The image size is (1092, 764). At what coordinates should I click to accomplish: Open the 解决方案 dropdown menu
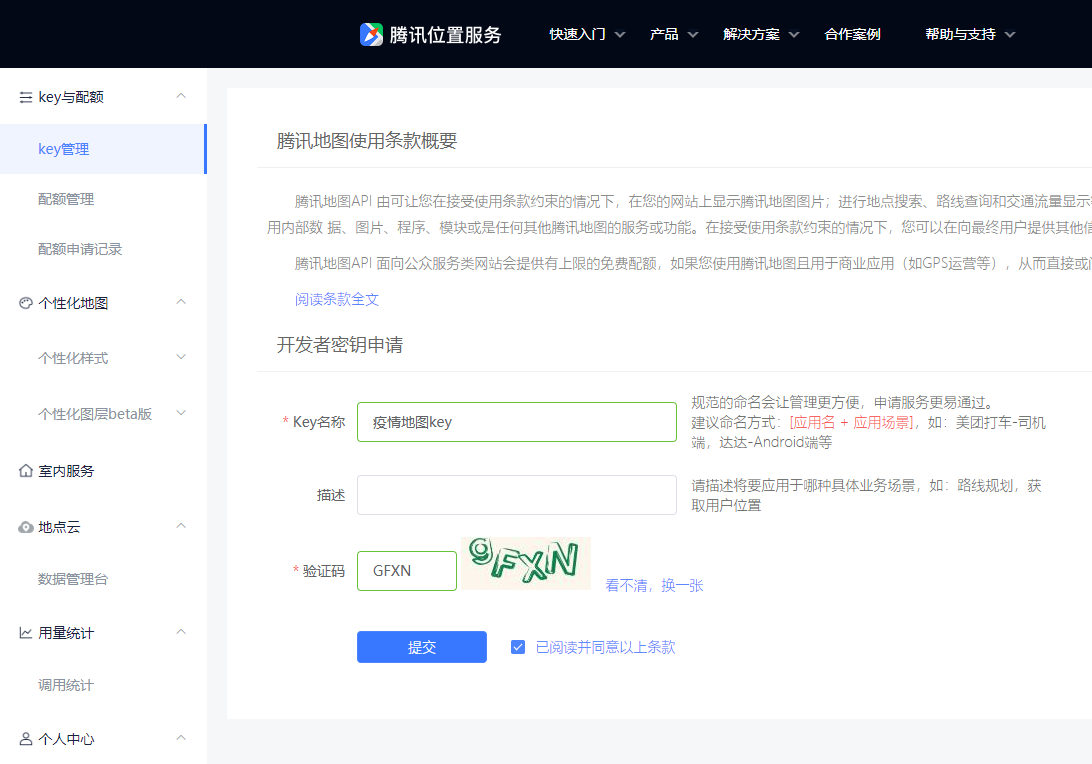point(761,34)
